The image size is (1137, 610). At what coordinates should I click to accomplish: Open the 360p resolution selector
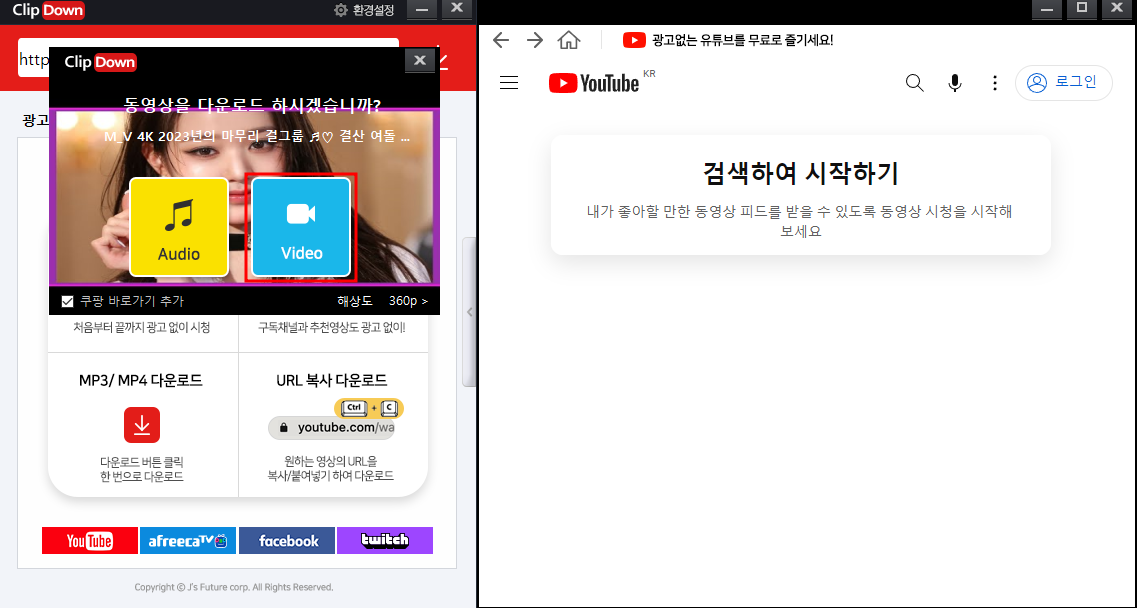[x=408, y=299]
